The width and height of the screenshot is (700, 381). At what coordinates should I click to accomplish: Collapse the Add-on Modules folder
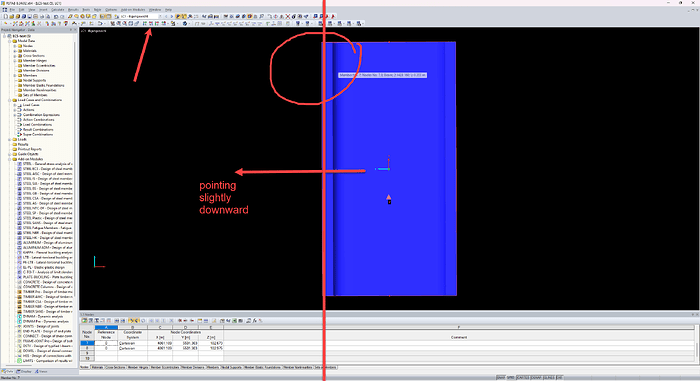[x=9, y=159]
